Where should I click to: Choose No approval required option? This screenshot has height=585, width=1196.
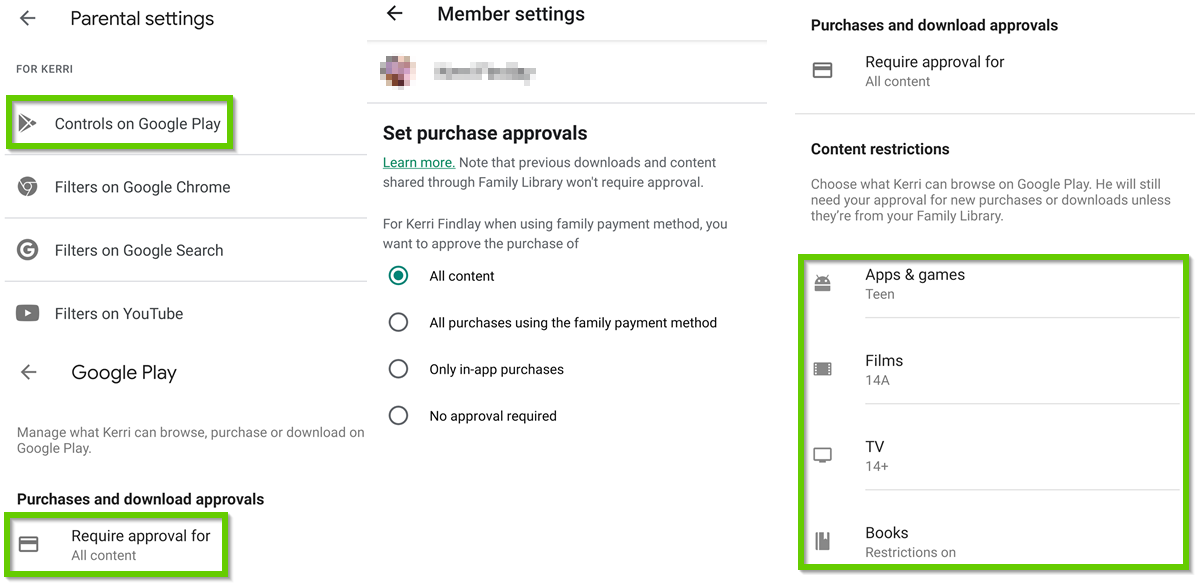click(x=398, y=415)
